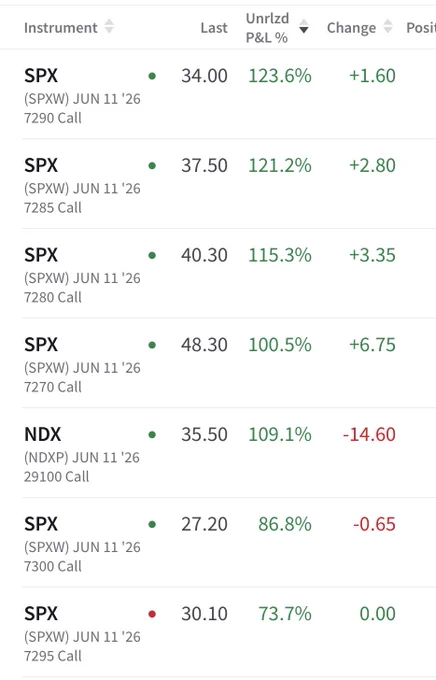
Task: Select the Last column header
Action: (x=214, y=28)
